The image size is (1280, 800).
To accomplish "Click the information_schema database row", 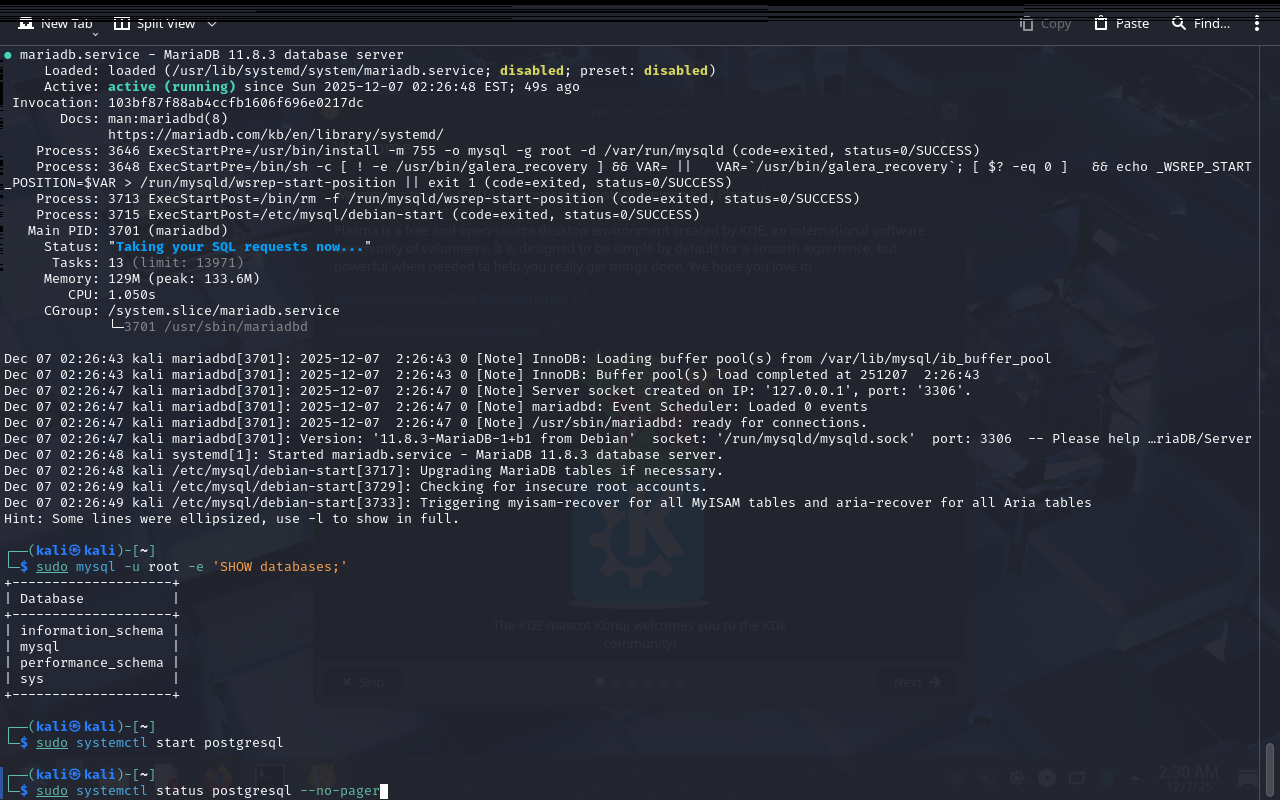I will (x=91, y=631).
